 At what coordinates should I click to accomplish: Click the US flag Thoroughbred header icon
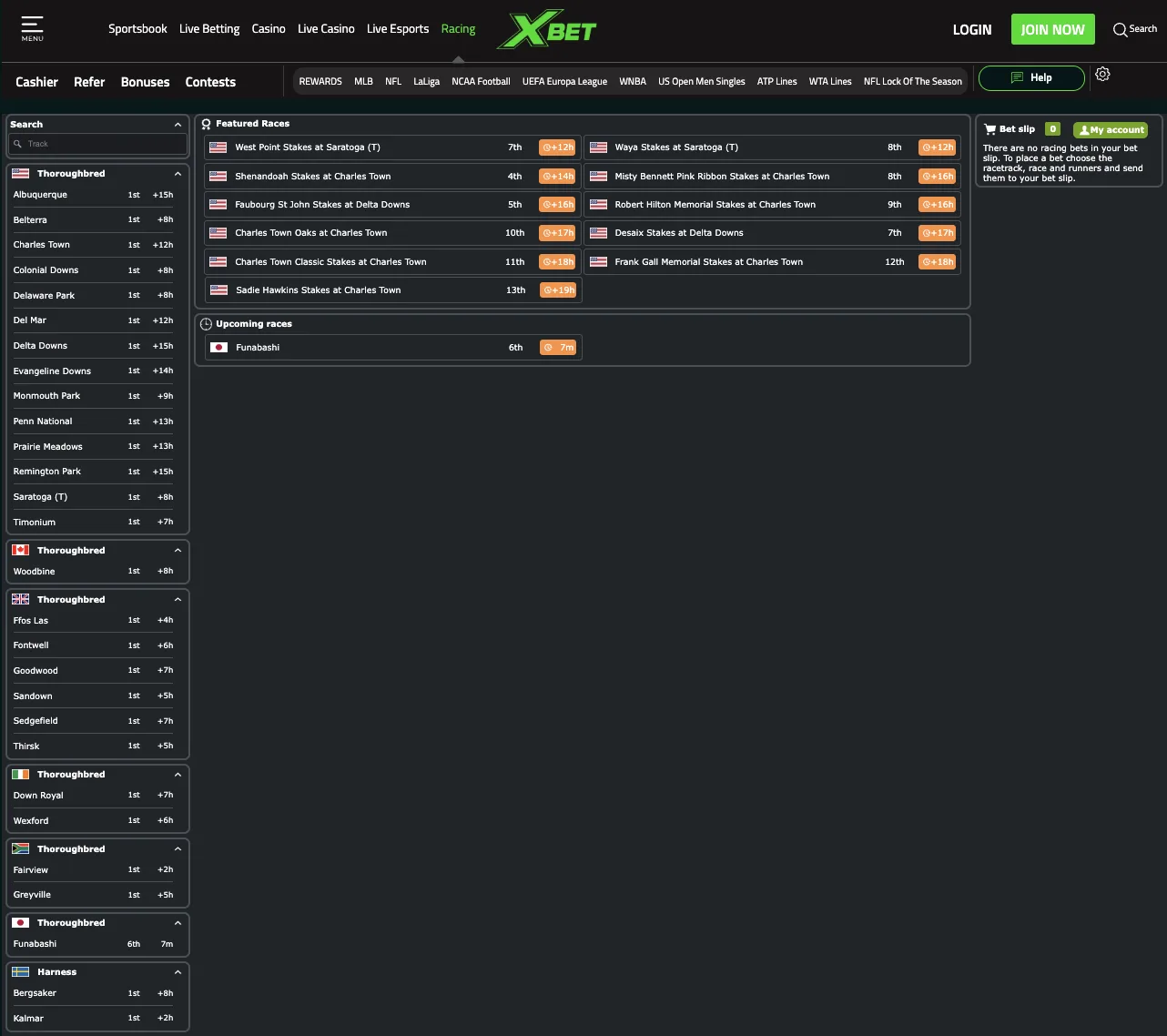[21, 174]
